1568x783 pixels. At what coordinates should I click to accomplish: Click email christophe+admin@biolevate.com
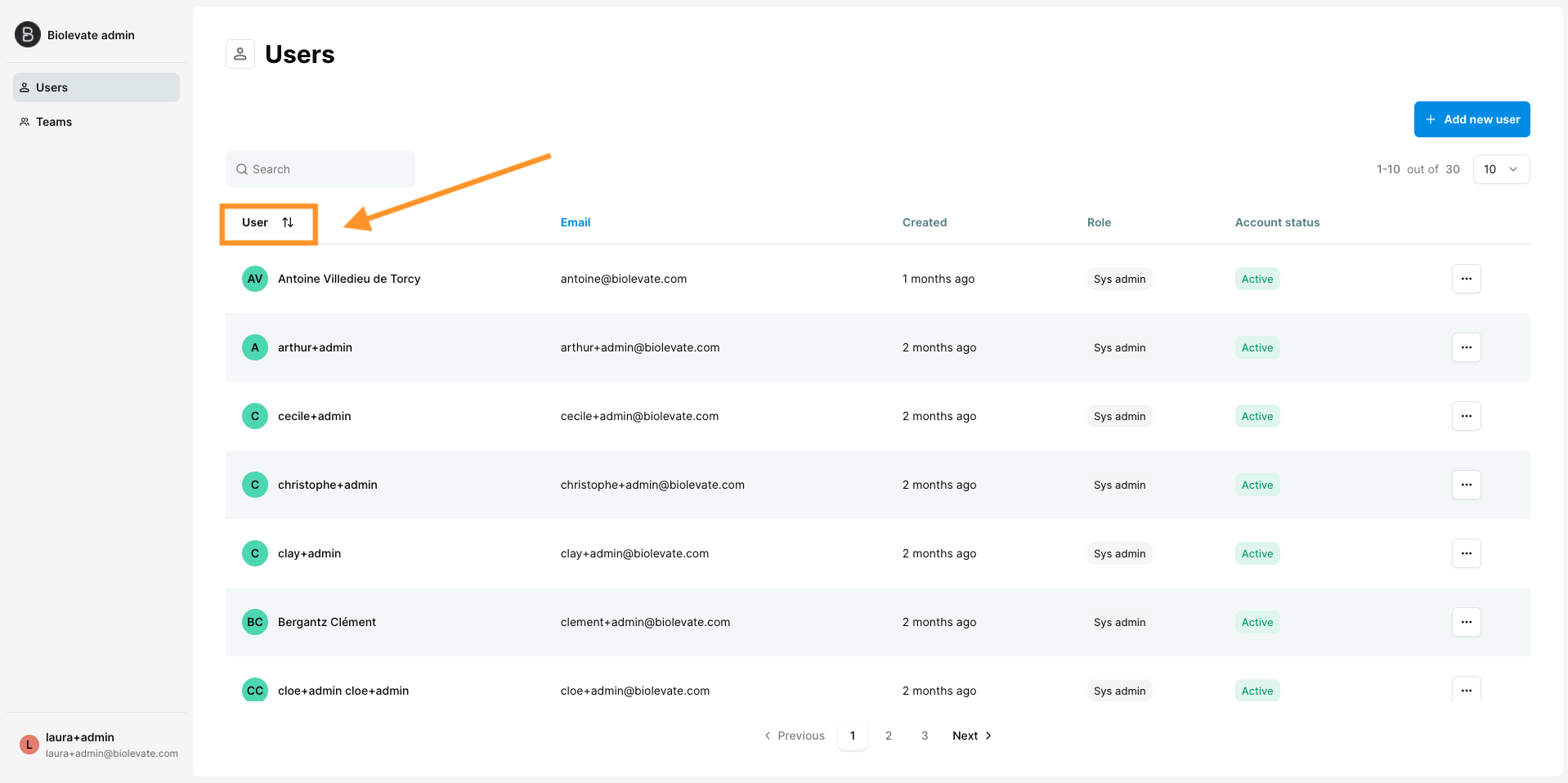click(x=652, y=485)
